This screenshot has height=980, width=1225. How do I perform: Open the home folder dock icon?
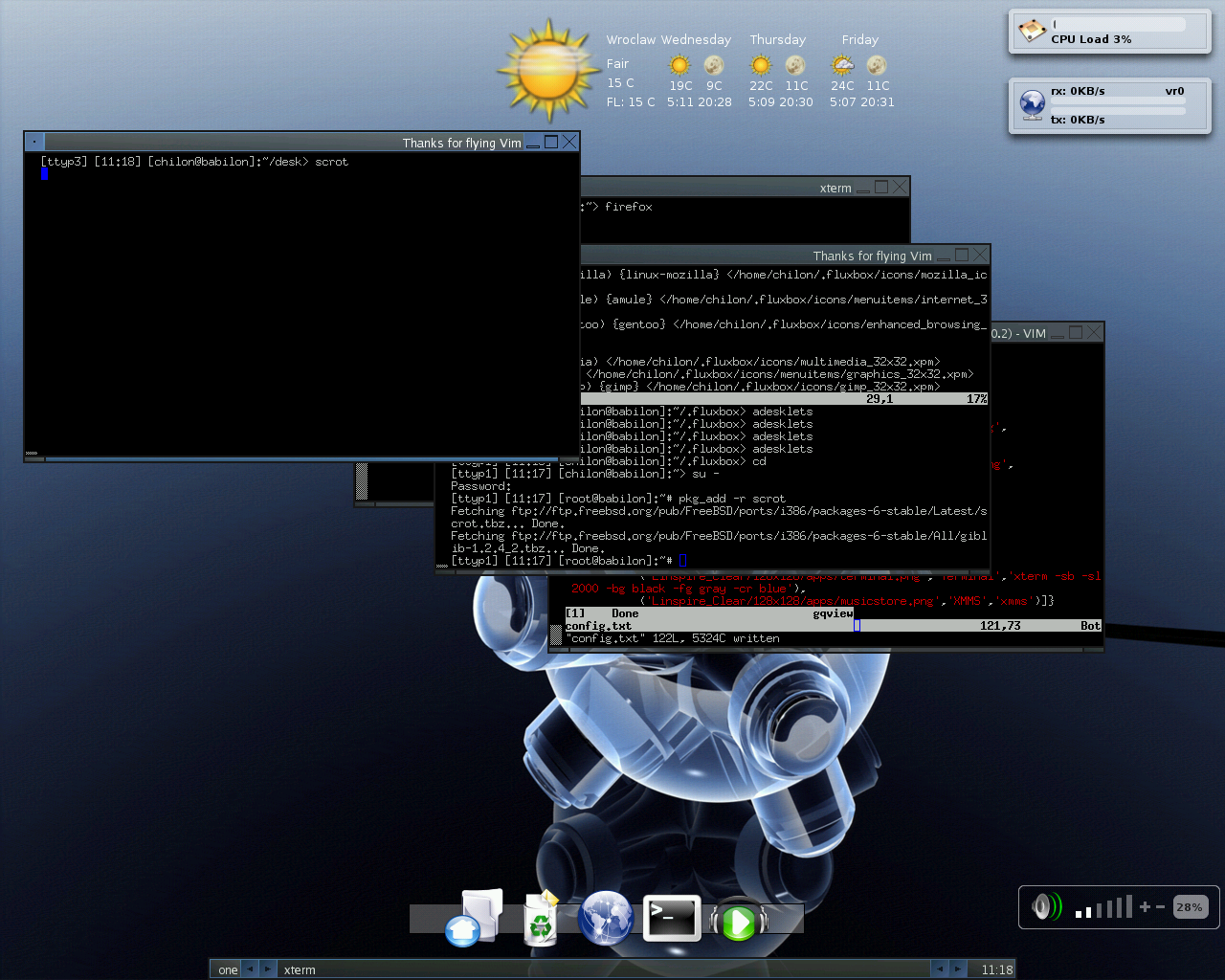pos(474,919)
